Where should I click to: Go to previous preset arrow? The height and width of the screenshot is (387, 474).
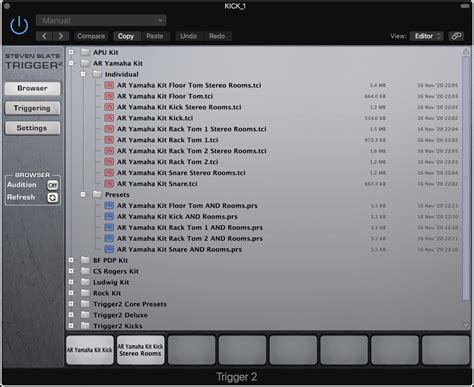tap(44, 36)
